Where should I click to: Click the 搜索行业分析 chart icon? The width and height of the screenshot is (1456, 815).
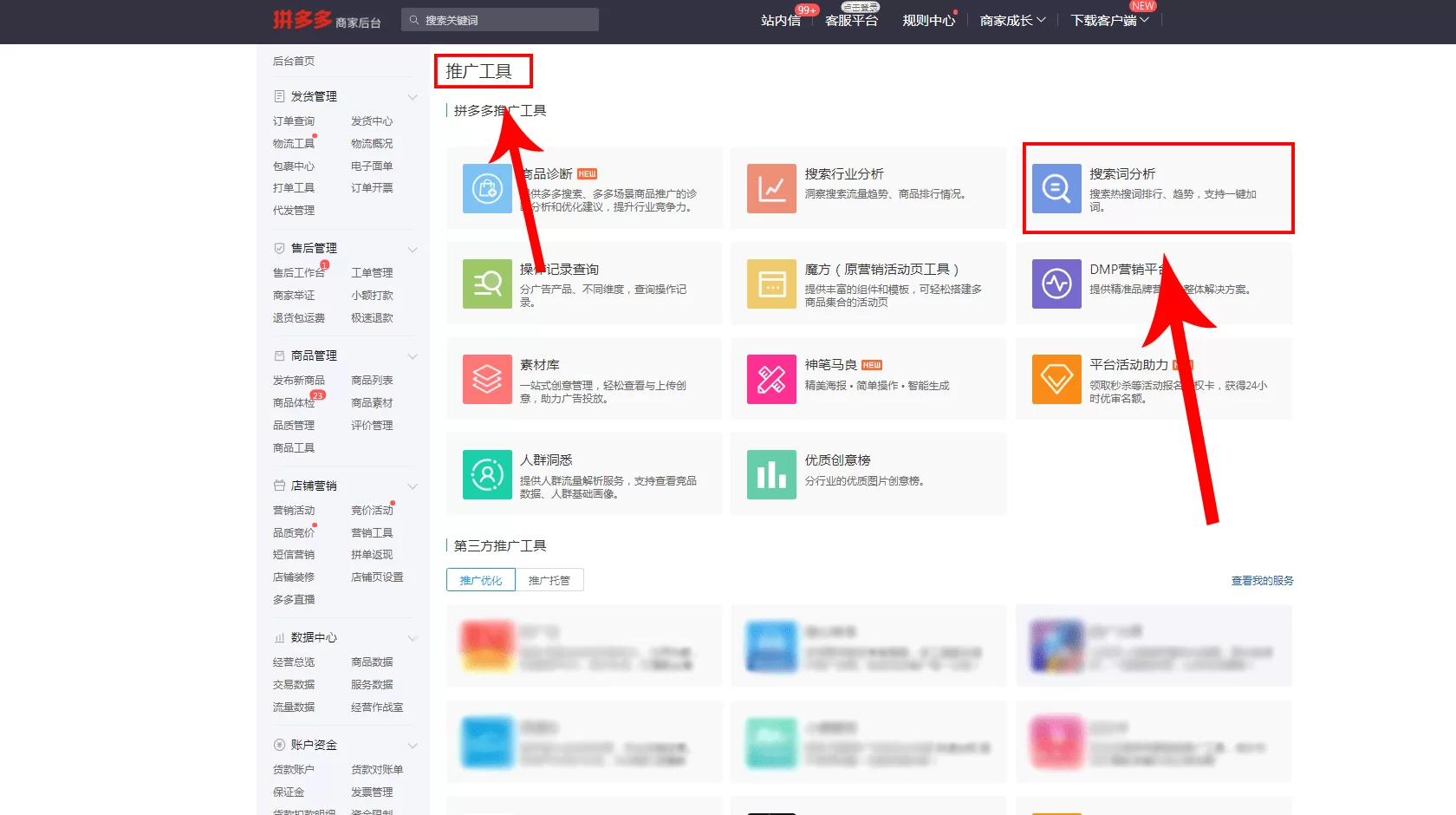click(771, 188)
